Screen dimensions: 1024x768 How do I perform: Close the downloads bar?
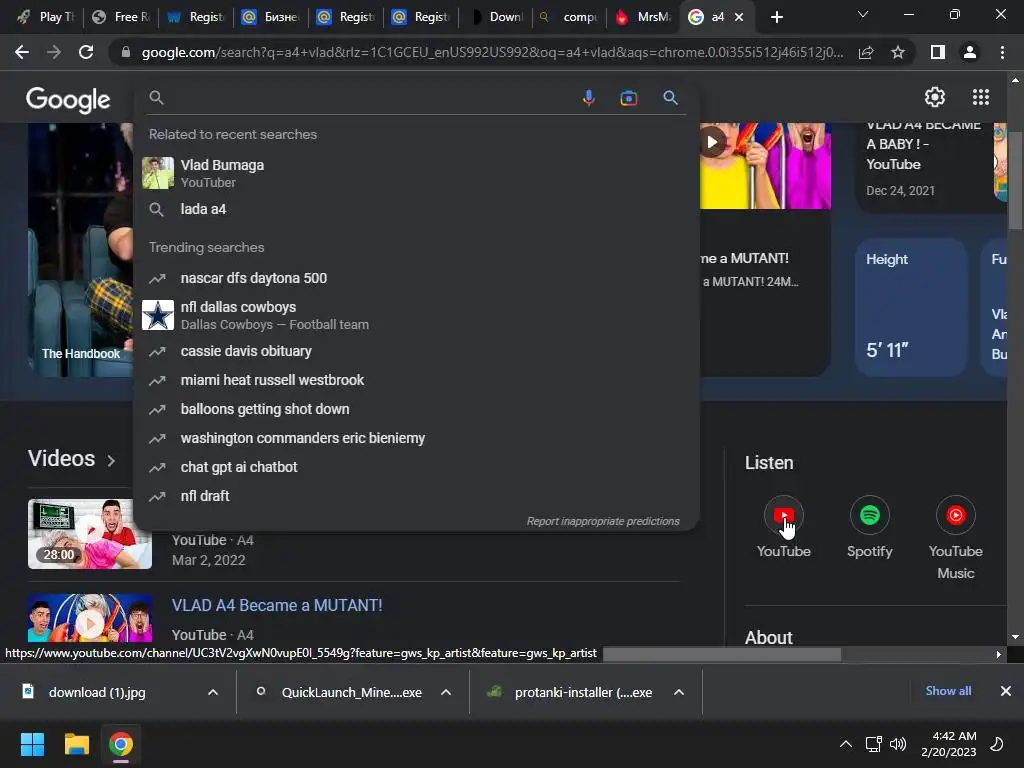tap(1006, 691)
